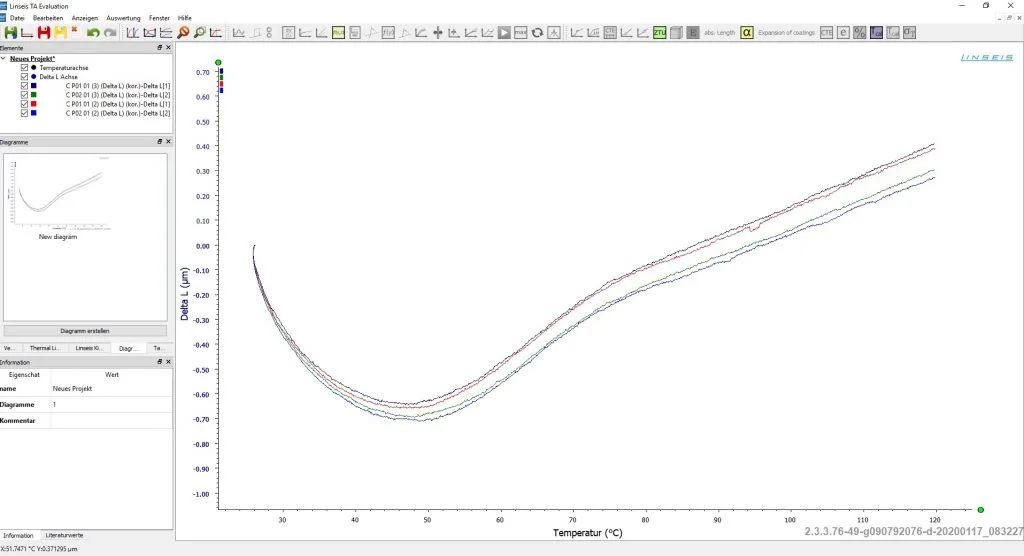Uncheck the Delta L Achse checkbox

point(24,76)
